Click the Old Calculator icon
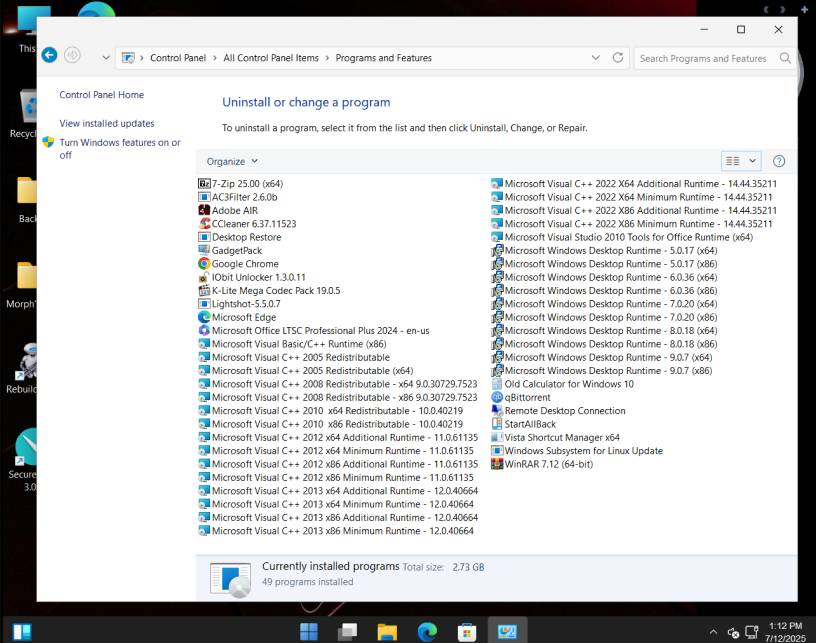816x643 pixels. pyautogui.click(x=497, y=384)
